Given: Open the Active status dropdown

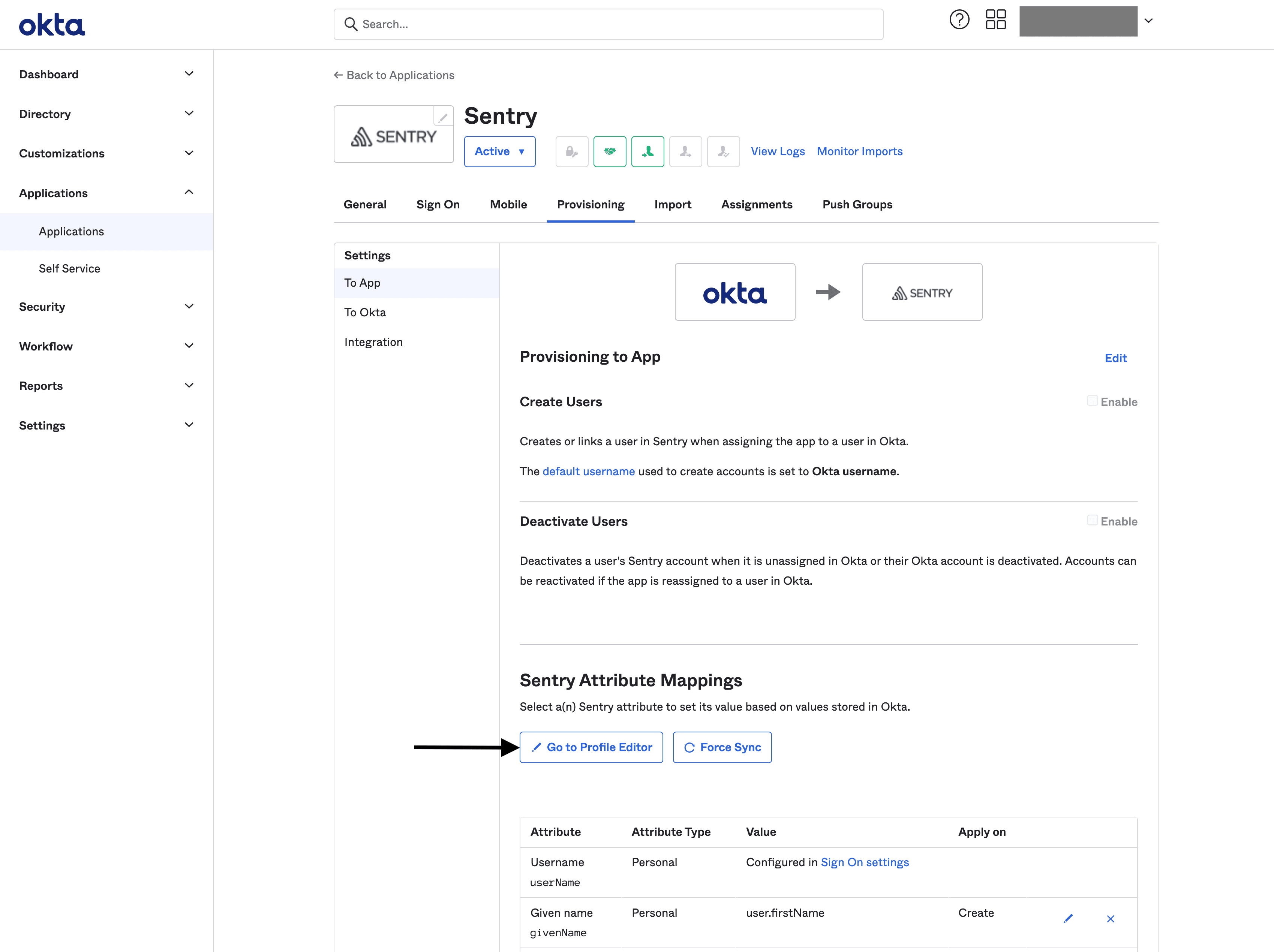Looking at the screenshot, I should point(499,151).
